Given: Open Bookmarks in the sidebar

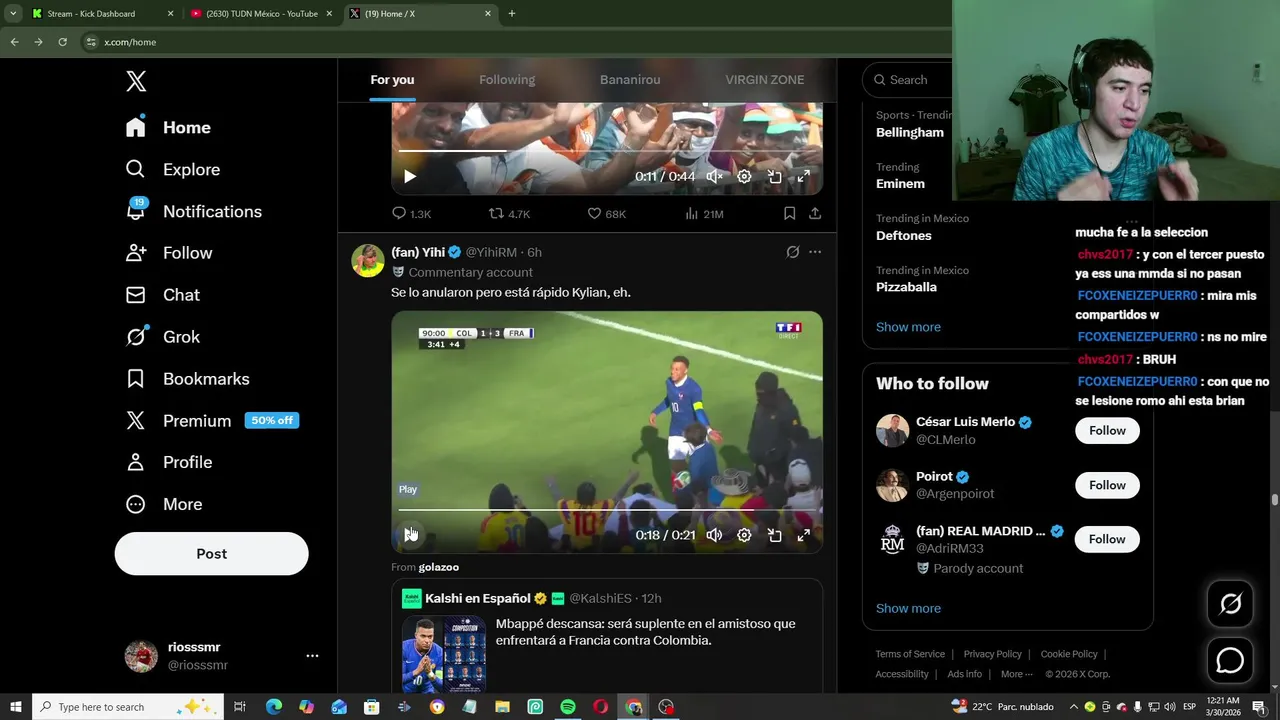Looking at the screenshot, I should click(187, 379).
